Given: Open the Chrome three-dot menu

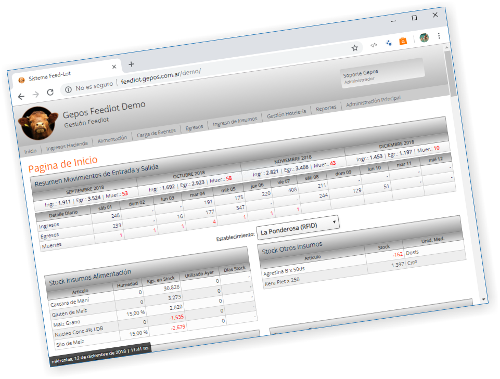Looking at the screenshot, I should coord(439,36).
